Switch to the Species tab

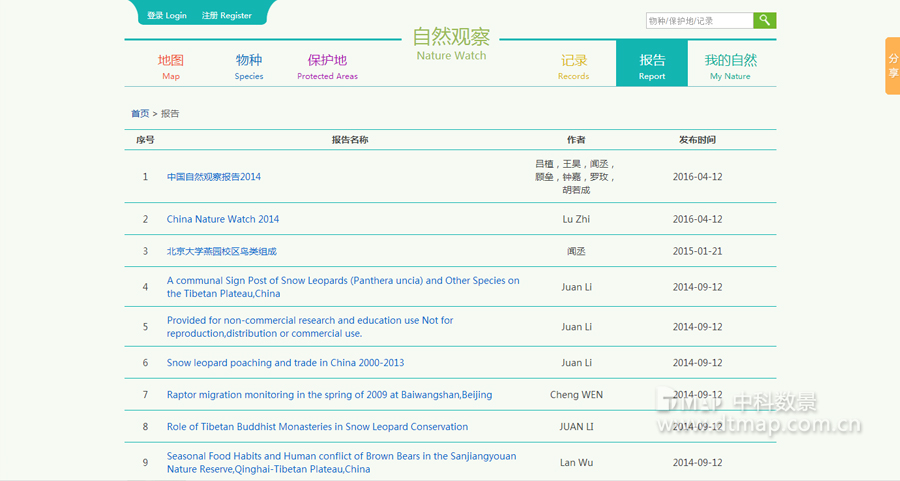249,66
